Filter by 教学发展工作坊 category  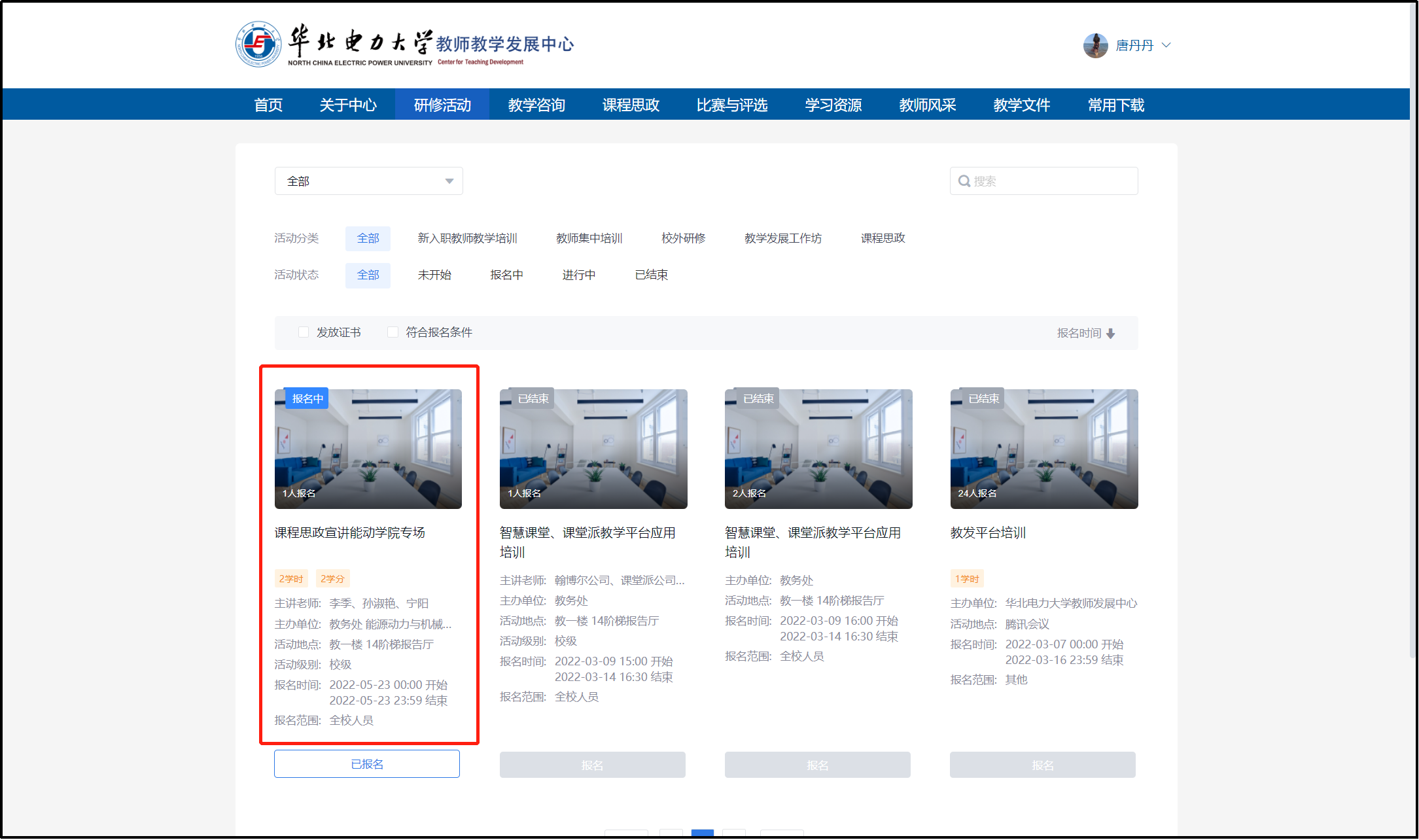(x=782, y=238)
